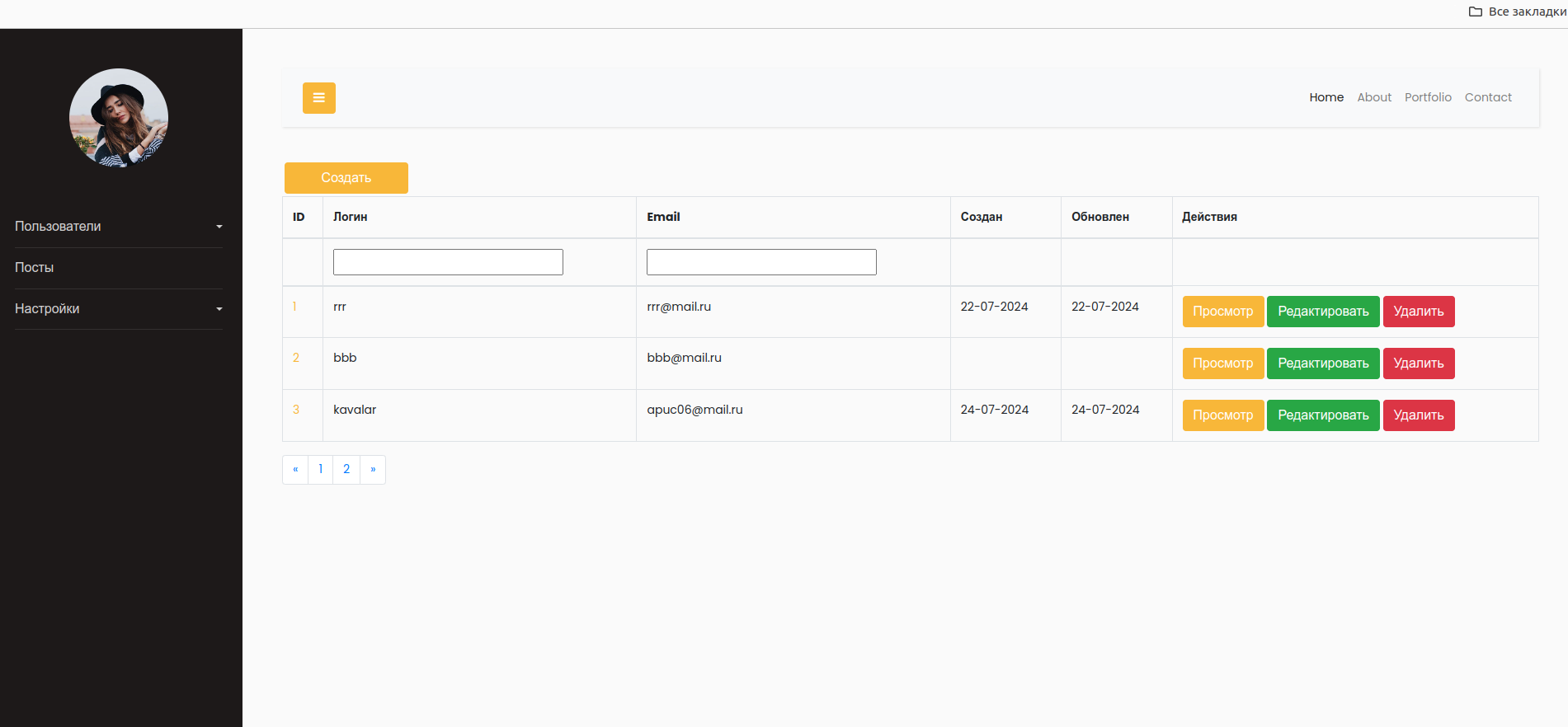Screen dimensions: 1568x727
Task: Expand the Пользователи sidebar dropdown
Action: coord(118,227)
